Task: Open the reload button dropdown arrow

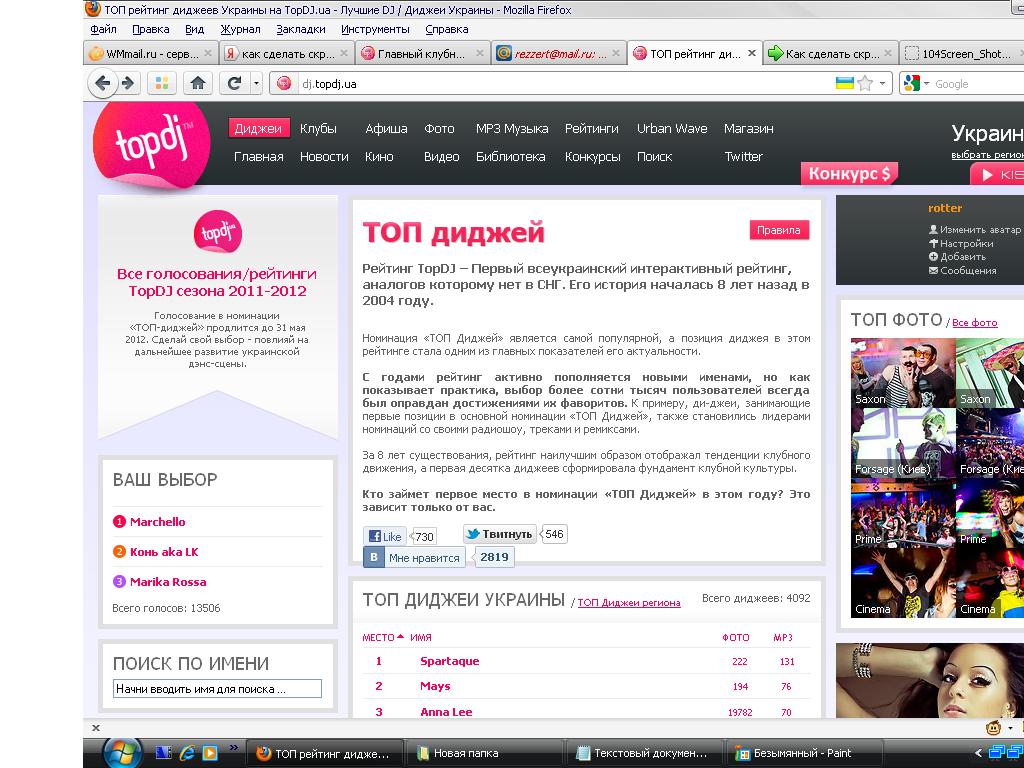Action: [256, 84]
